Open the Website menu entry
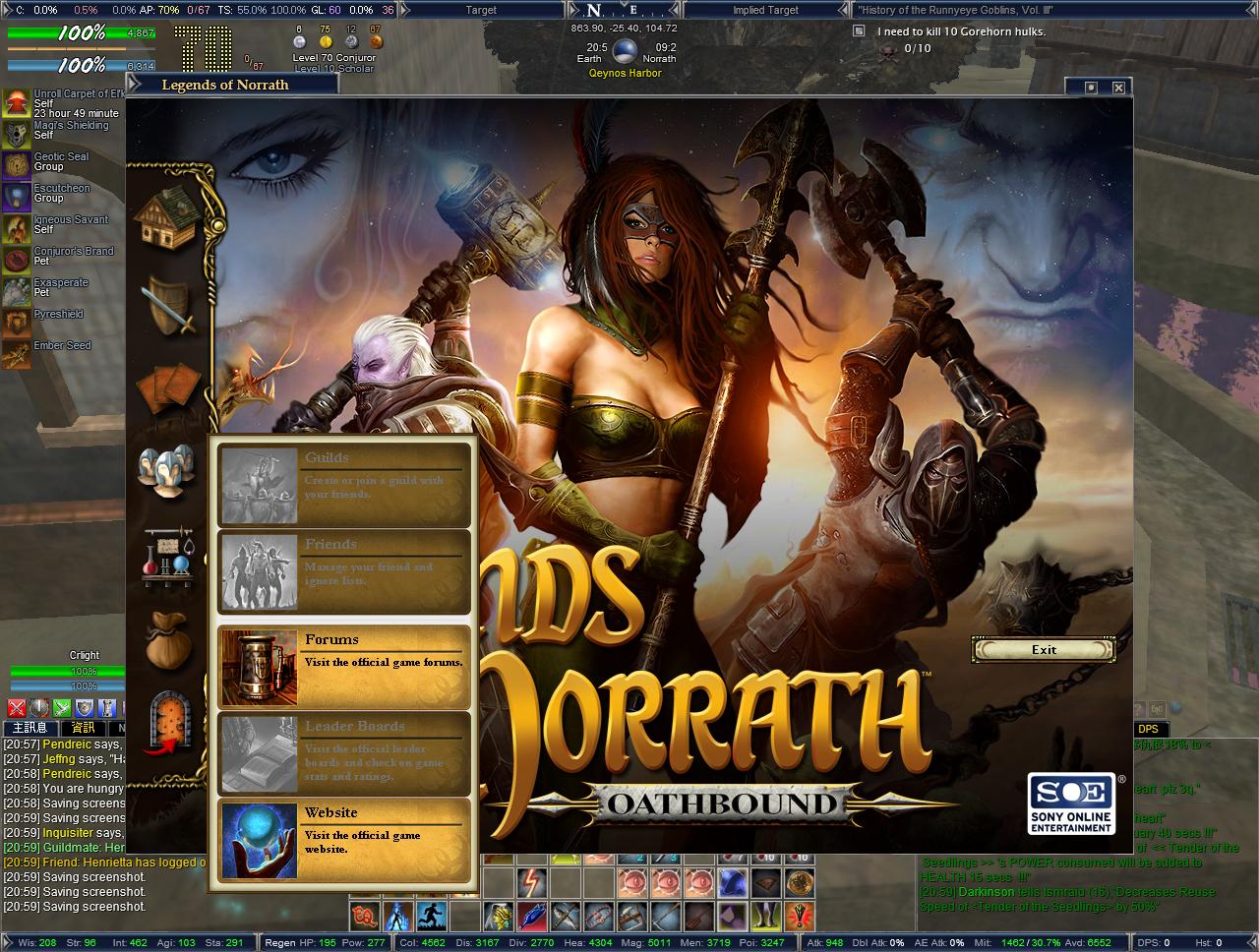The image size is (1259, 952). (343, 840)
